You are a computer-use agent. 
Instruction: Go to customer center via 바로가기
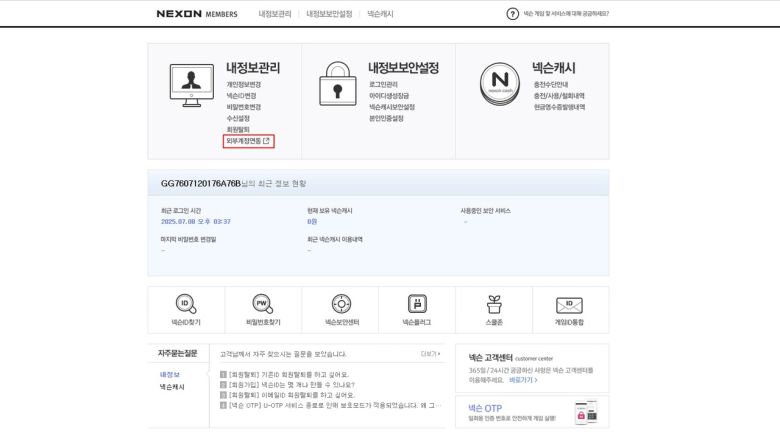pyautogui.click(x=523, y=380)
